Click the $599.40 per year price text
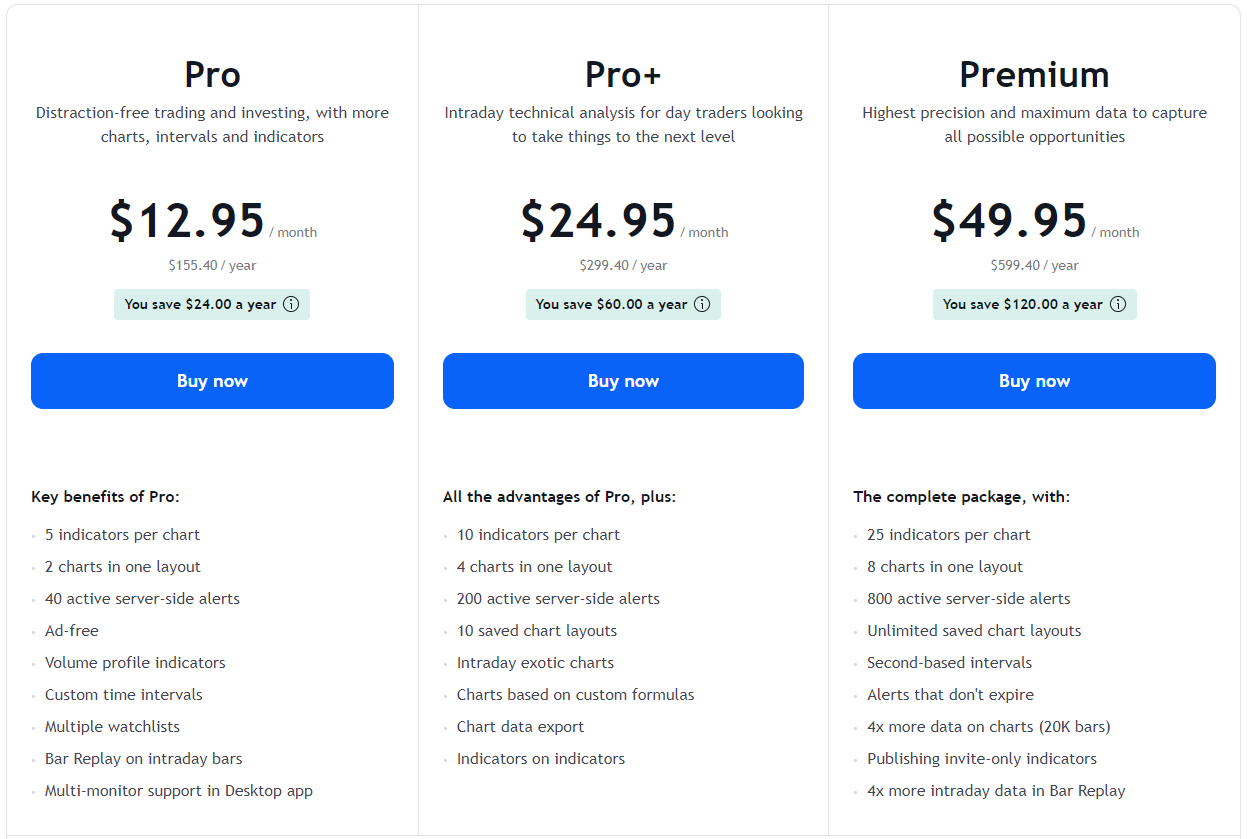 coord(1034,265)
